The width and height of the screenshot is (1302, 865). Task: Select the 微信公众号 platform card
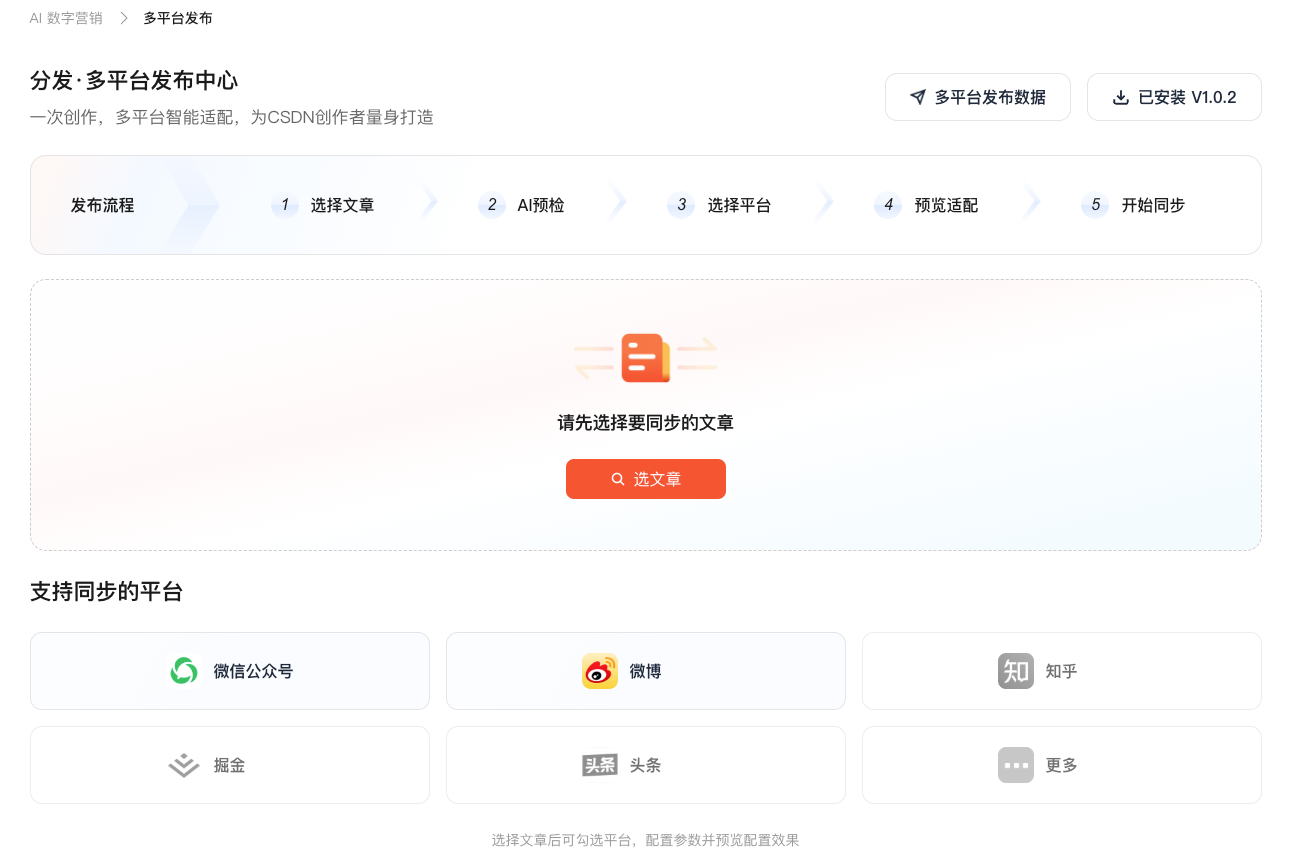point(230,671)
